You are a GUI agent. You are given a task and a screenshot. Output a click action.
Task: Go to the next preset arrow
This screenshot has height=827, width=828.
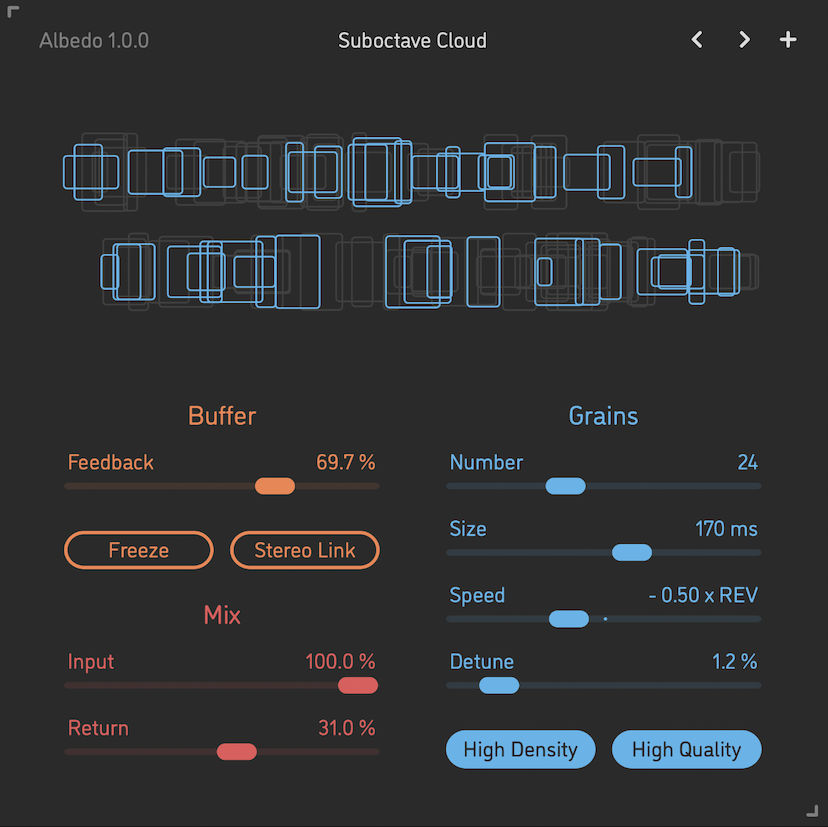coord(744,40)
